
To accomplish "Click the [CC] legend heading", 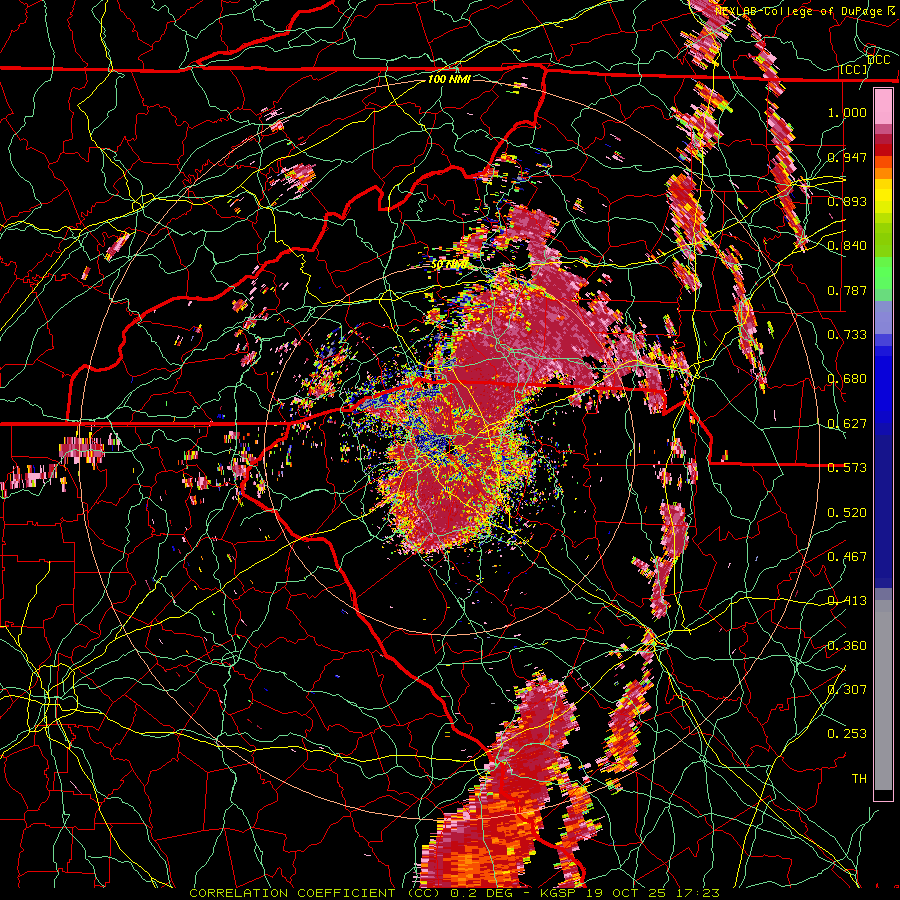I will 854,70.
